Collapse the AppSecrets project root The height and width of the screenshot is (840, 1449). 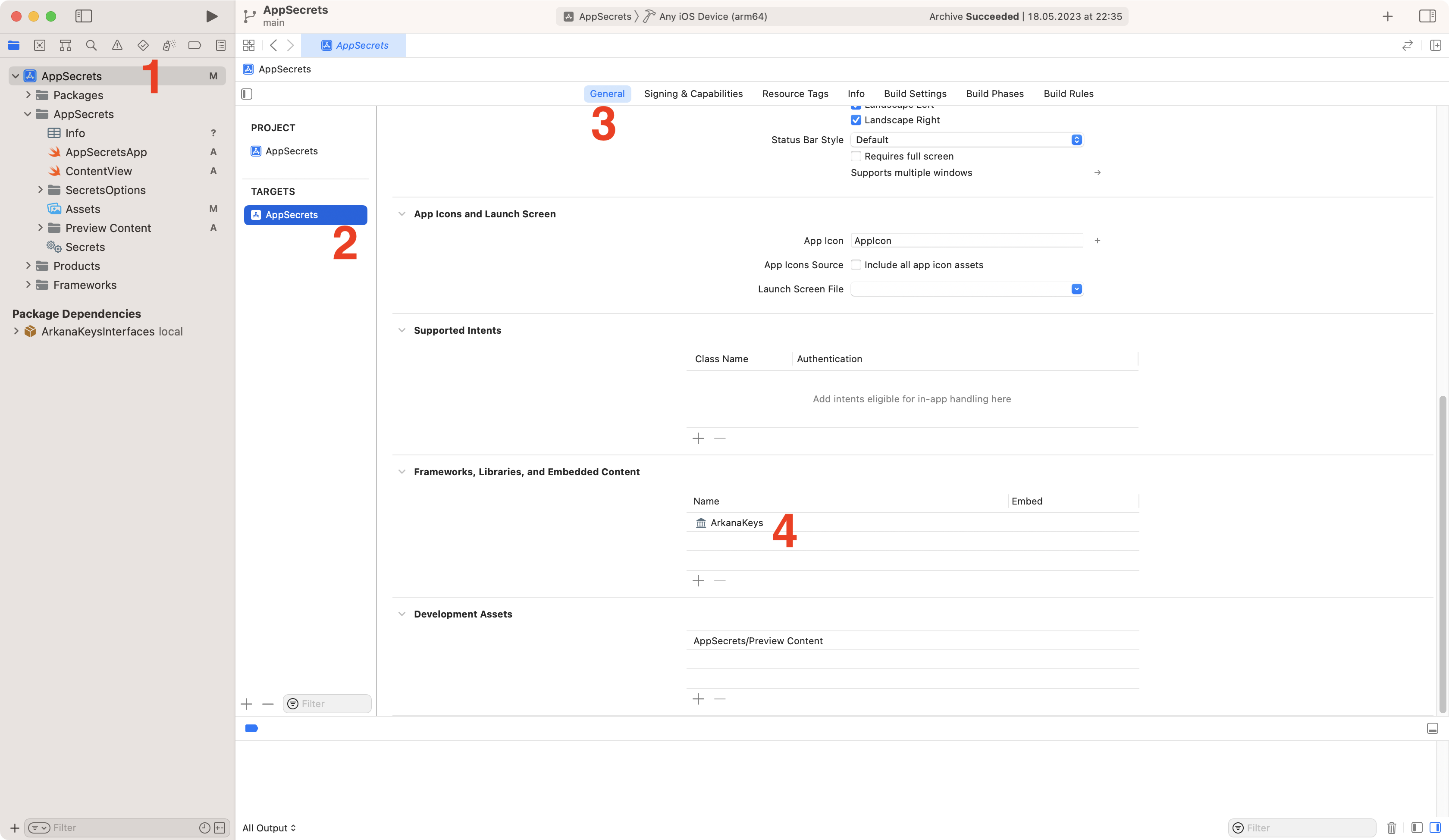(x=16, y=76)
